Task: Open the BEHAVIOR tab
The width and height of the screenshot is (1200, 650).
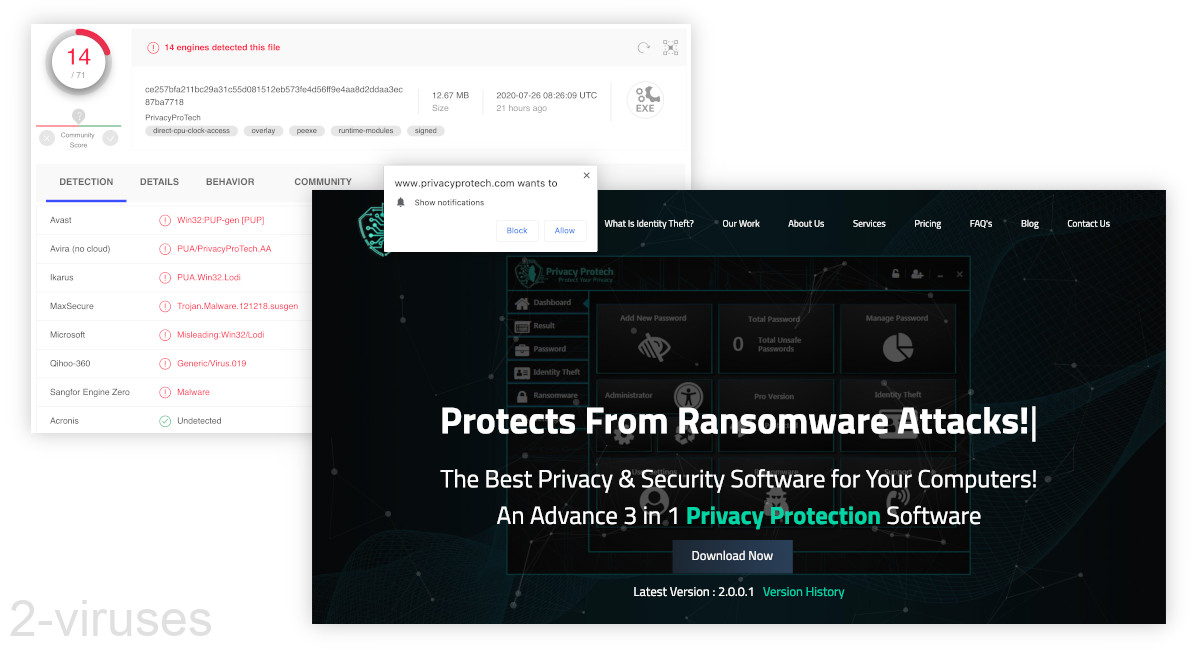Action: point(230,182)
